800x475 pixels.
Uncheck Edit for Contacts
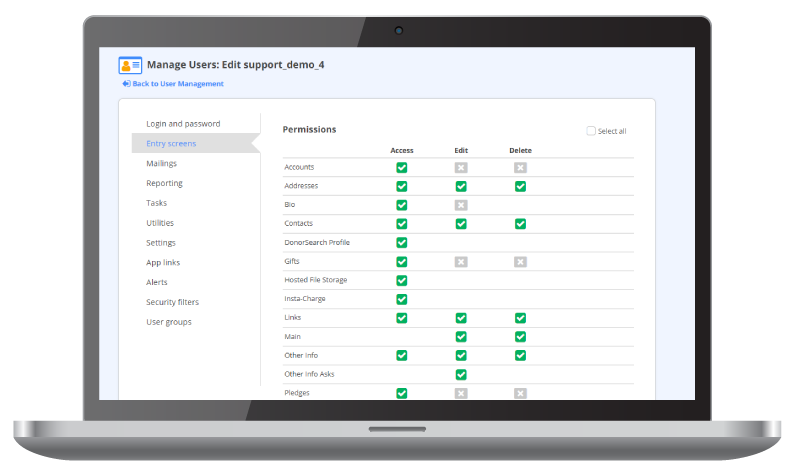(x=461, y=224)
